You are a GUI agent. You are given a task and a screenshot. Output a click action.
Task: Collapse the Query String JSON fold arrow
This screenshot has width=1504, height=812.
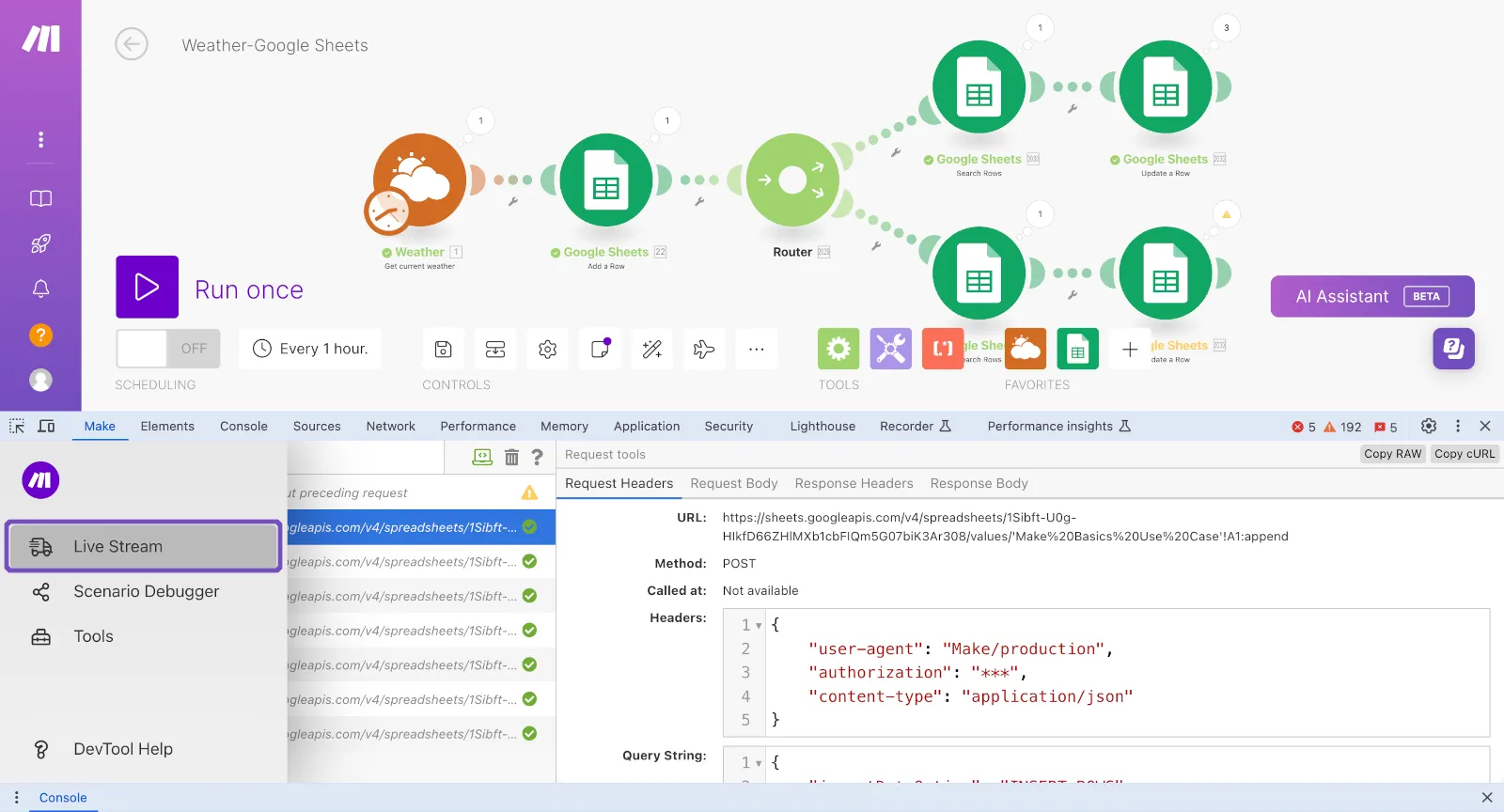click(759, 763)
